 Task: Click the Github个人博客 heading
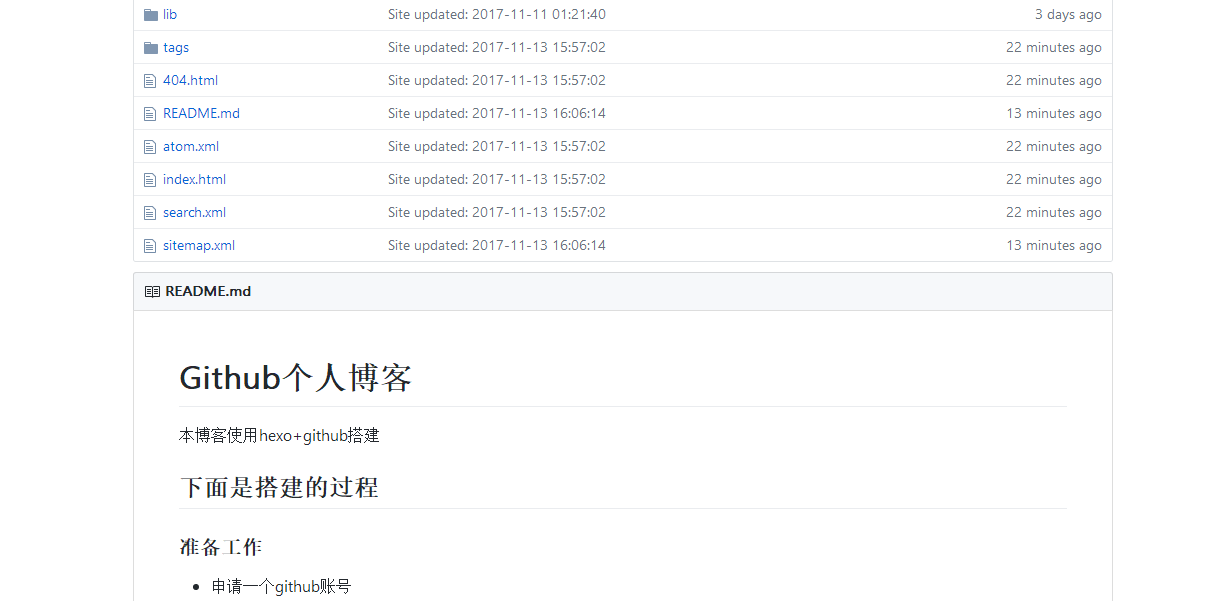point(295,378)
